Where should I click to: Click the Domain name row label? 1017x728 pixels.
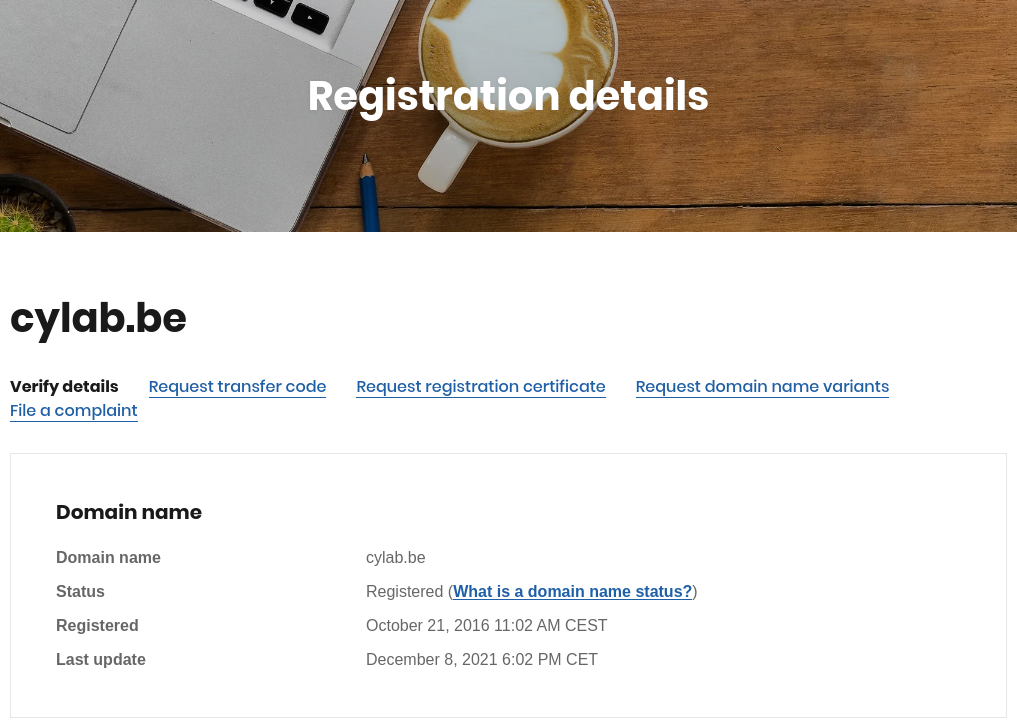[108, 558]
